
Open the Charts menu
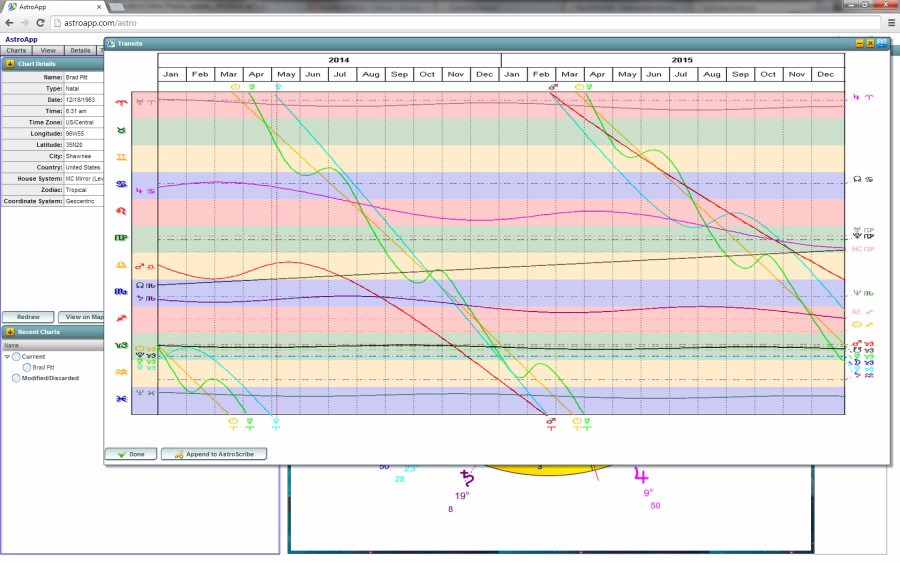16,50
